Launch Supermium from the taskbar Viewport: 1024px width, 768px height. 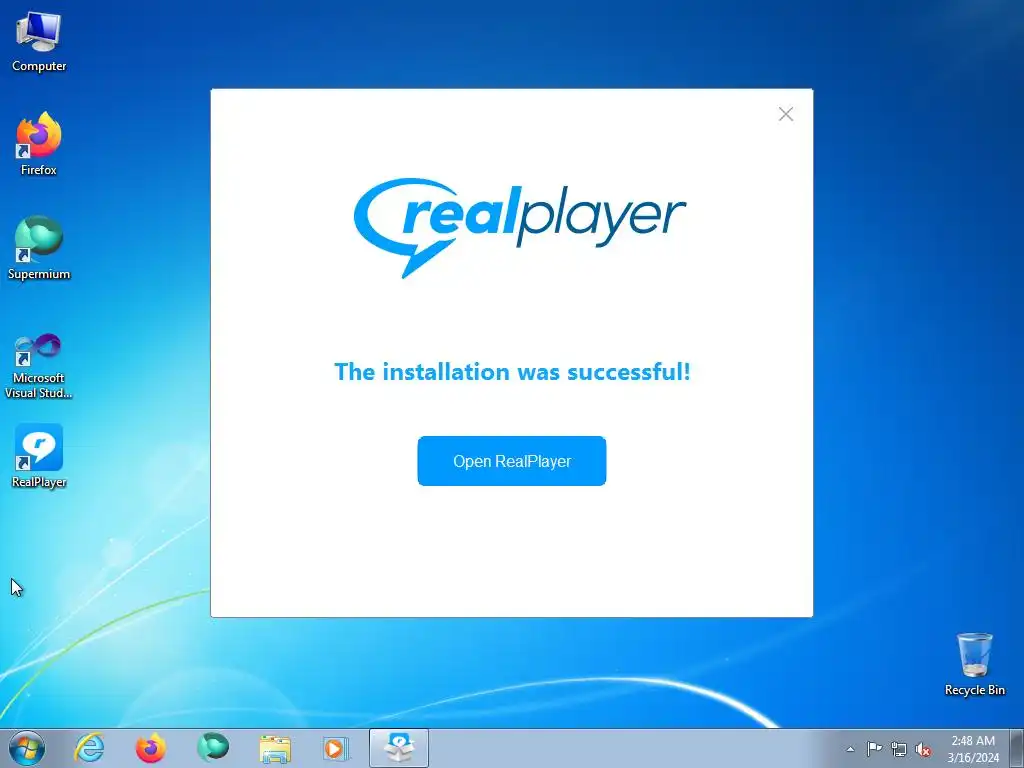pyautogui.click(x=213, y=748)
